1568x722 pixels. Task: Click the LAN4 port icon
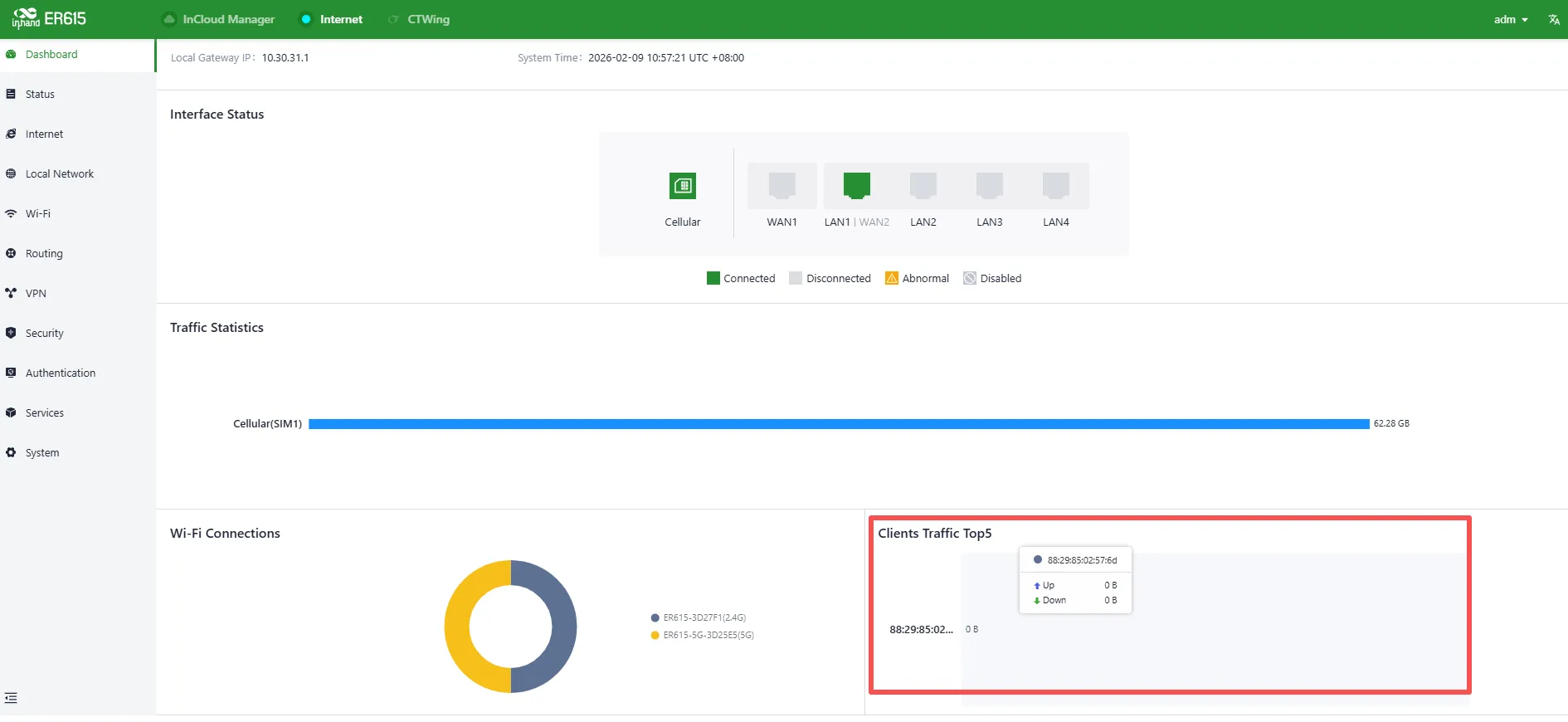(x=1056, y=186)
